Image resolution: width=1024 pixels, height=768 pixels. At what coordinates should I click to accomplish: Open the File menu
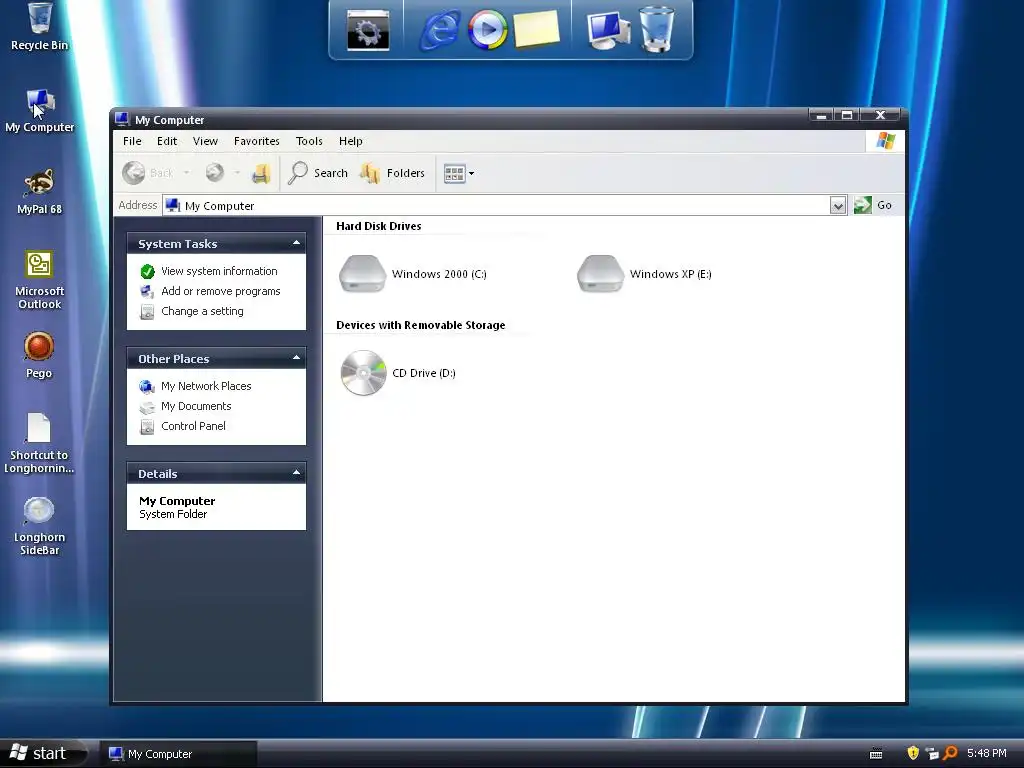coord(132,141)
